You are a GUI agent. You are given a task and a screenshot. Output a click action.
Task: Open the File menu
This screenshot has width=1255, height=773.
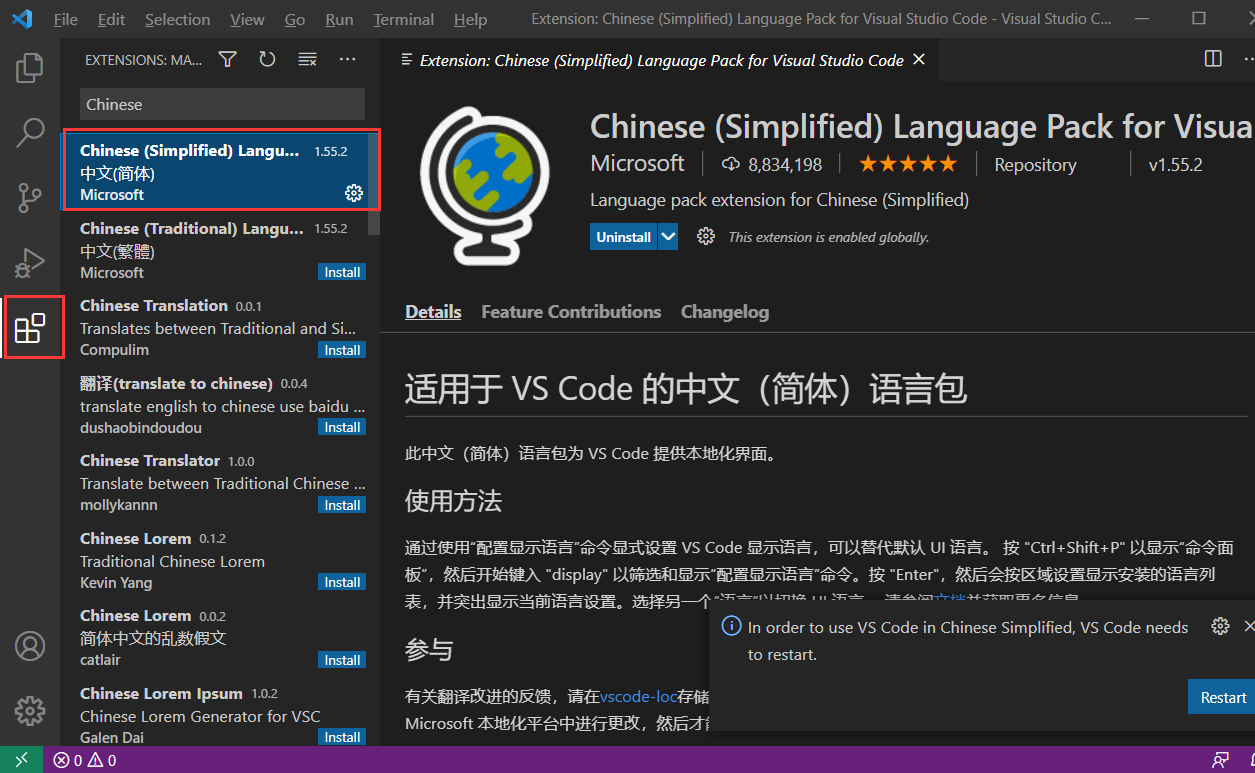66,19
